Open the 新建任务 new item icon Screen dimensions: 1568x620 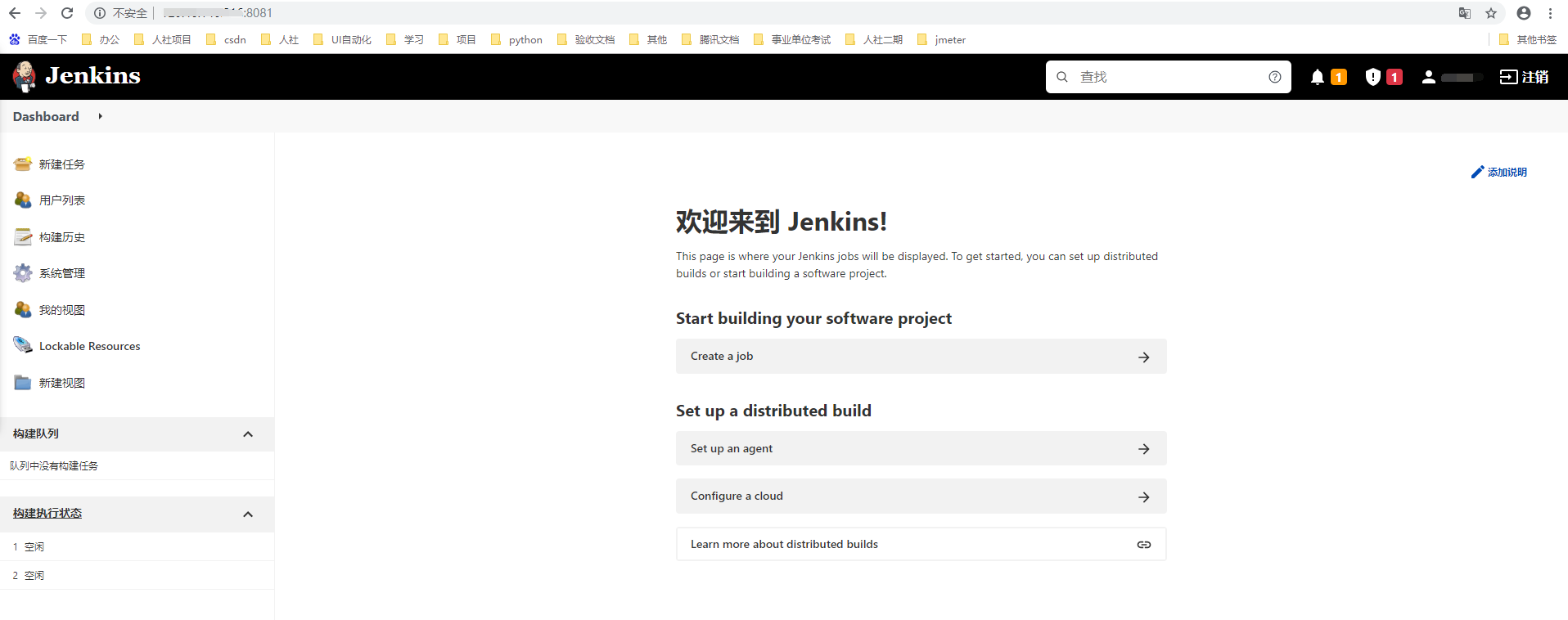[x=23, y=164]
